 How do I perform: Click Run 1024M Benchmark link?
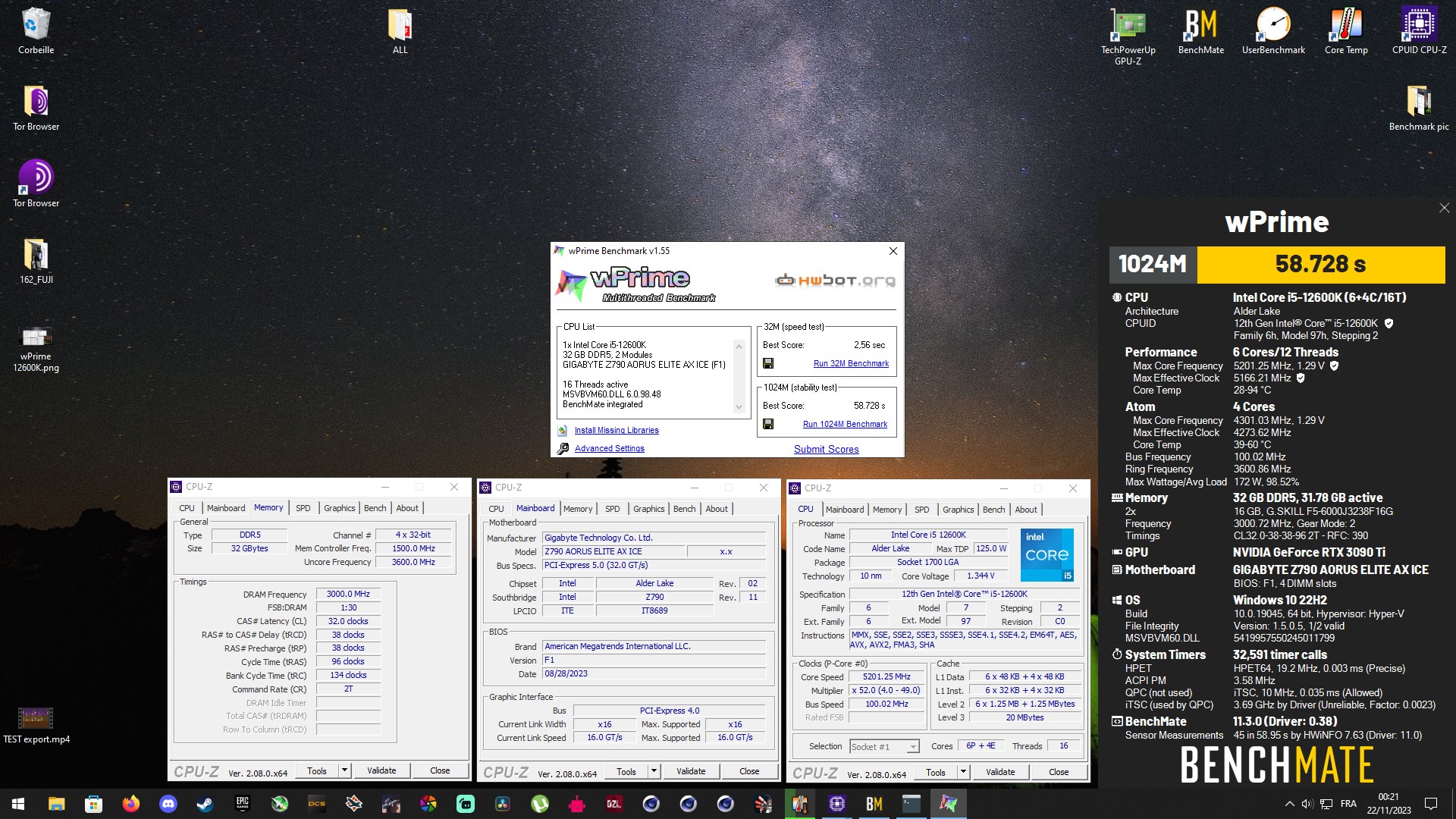click(x=845, y=424)
